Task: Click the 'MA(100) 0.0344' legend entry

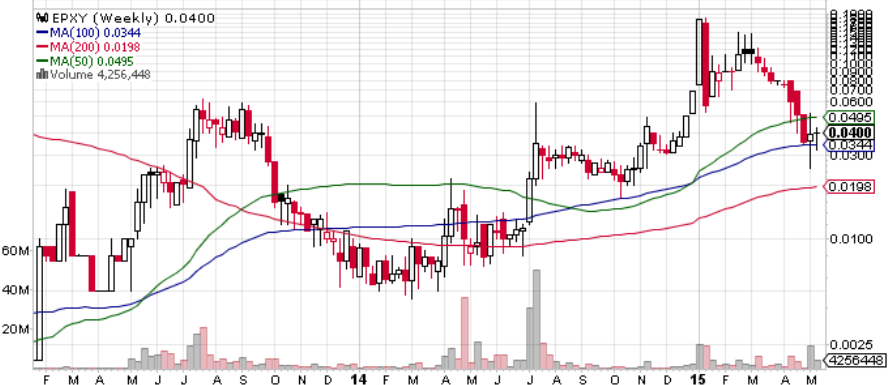Action: pos(96,33)
